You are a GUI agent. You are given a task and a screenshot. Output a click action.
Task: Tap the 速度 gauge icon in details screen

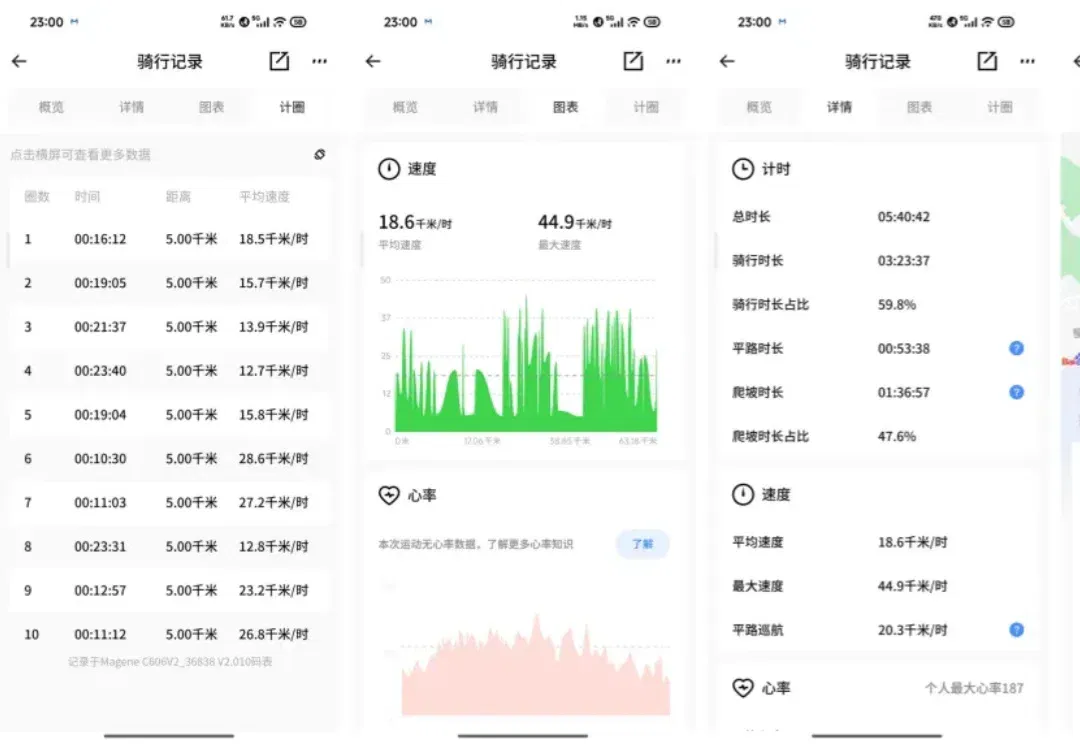point(742,494)
